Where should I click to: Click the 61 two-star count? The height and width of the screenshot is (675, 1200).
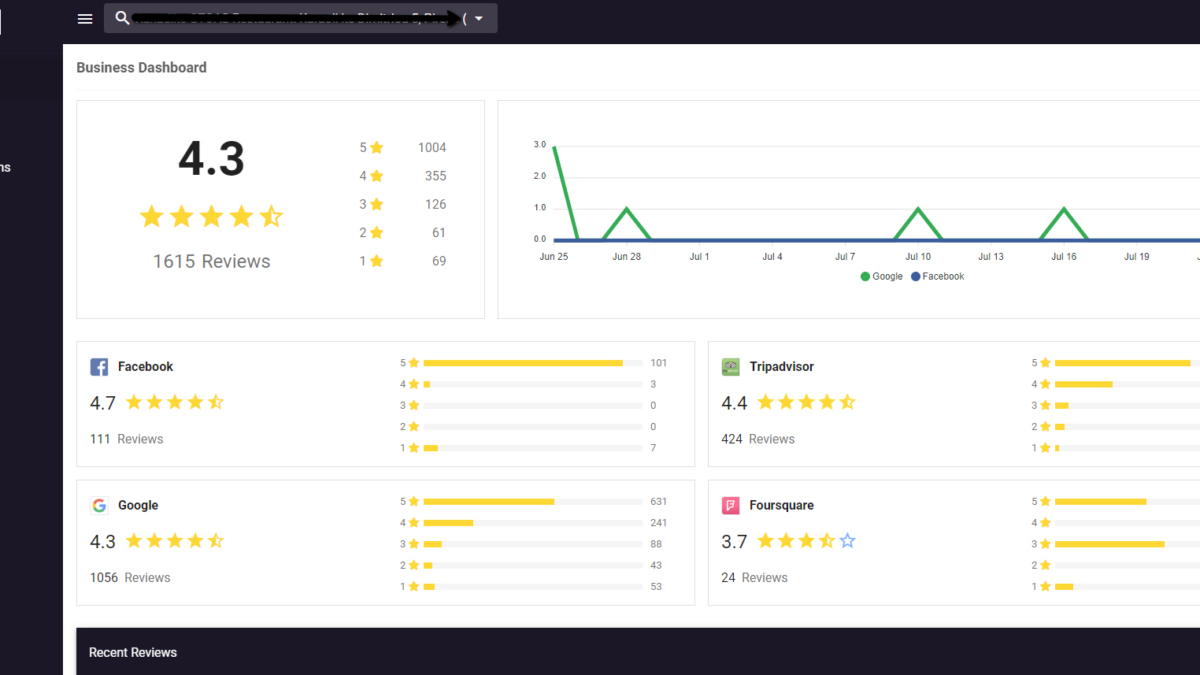439,233
